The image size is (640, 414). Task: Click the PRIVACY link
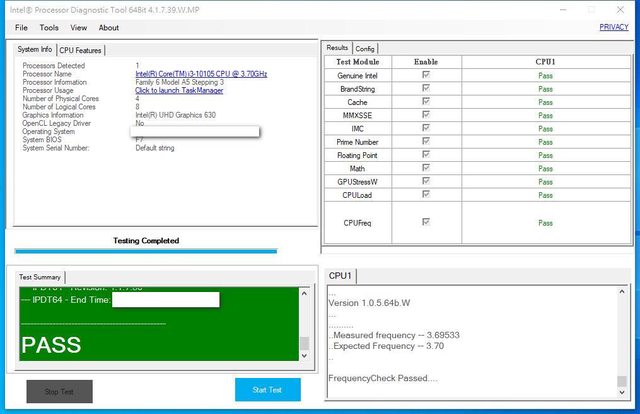[x=614, y=28]
